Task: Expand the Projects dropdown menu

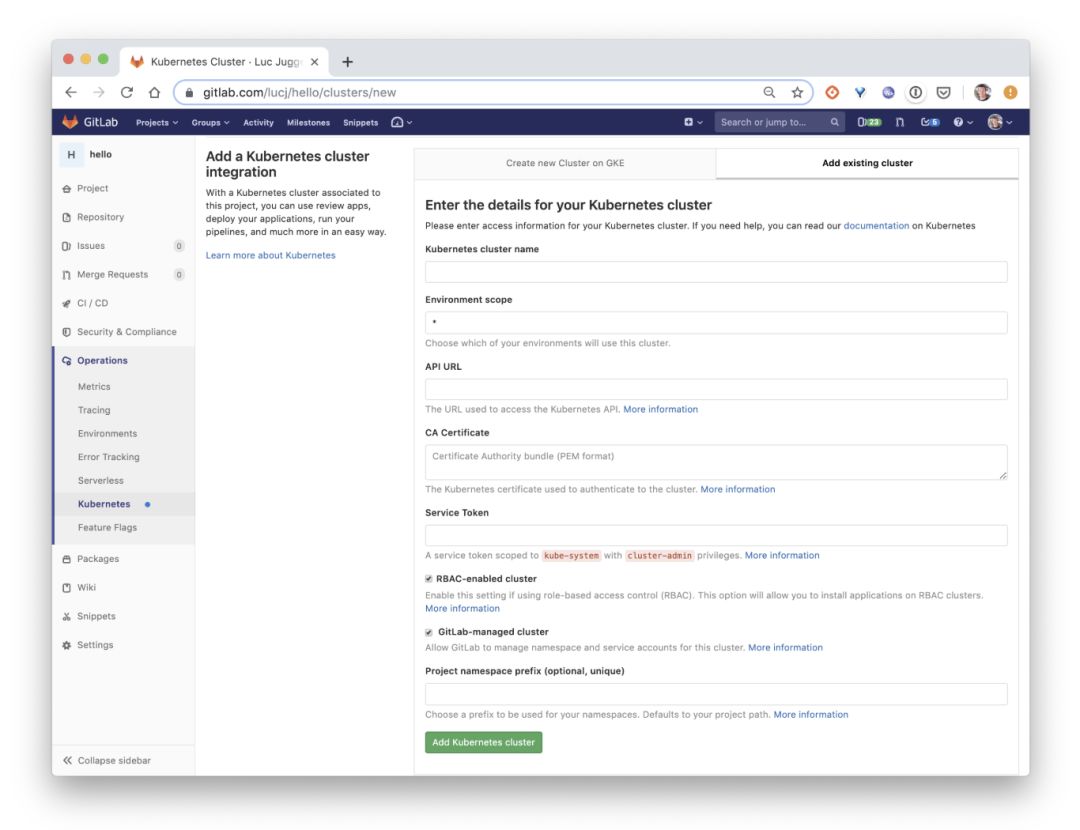Action: [x=157, y=123]
